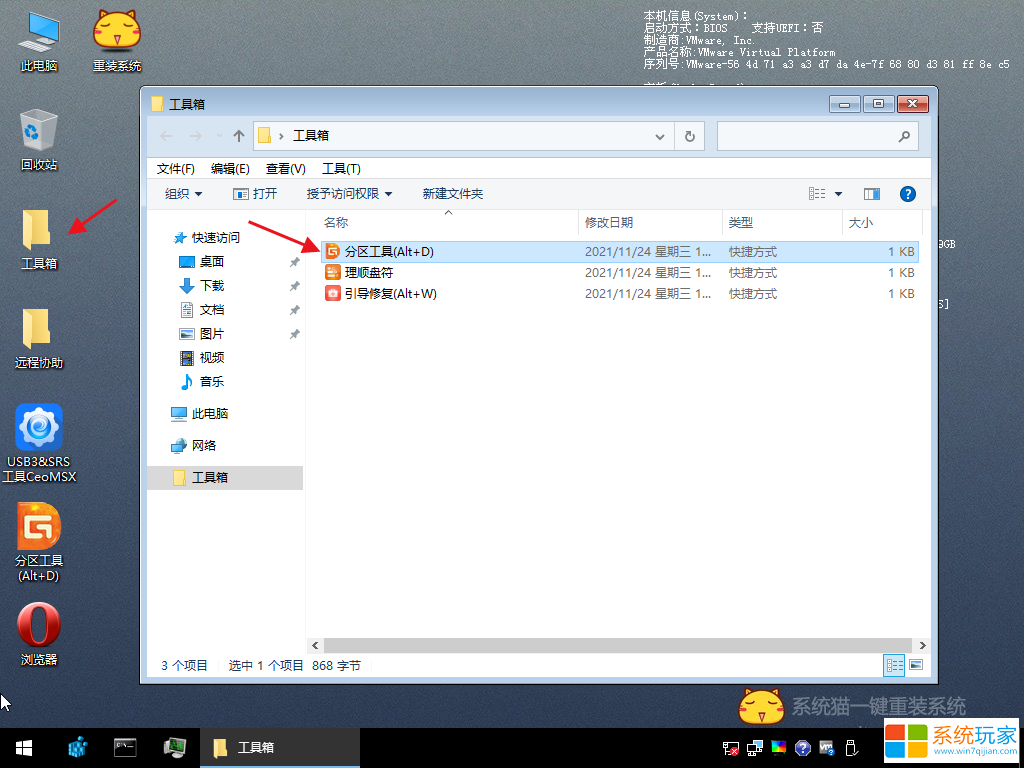Screen dimensions: 1024x768
Task: Click the USB device tray icon
Action: 851,748
